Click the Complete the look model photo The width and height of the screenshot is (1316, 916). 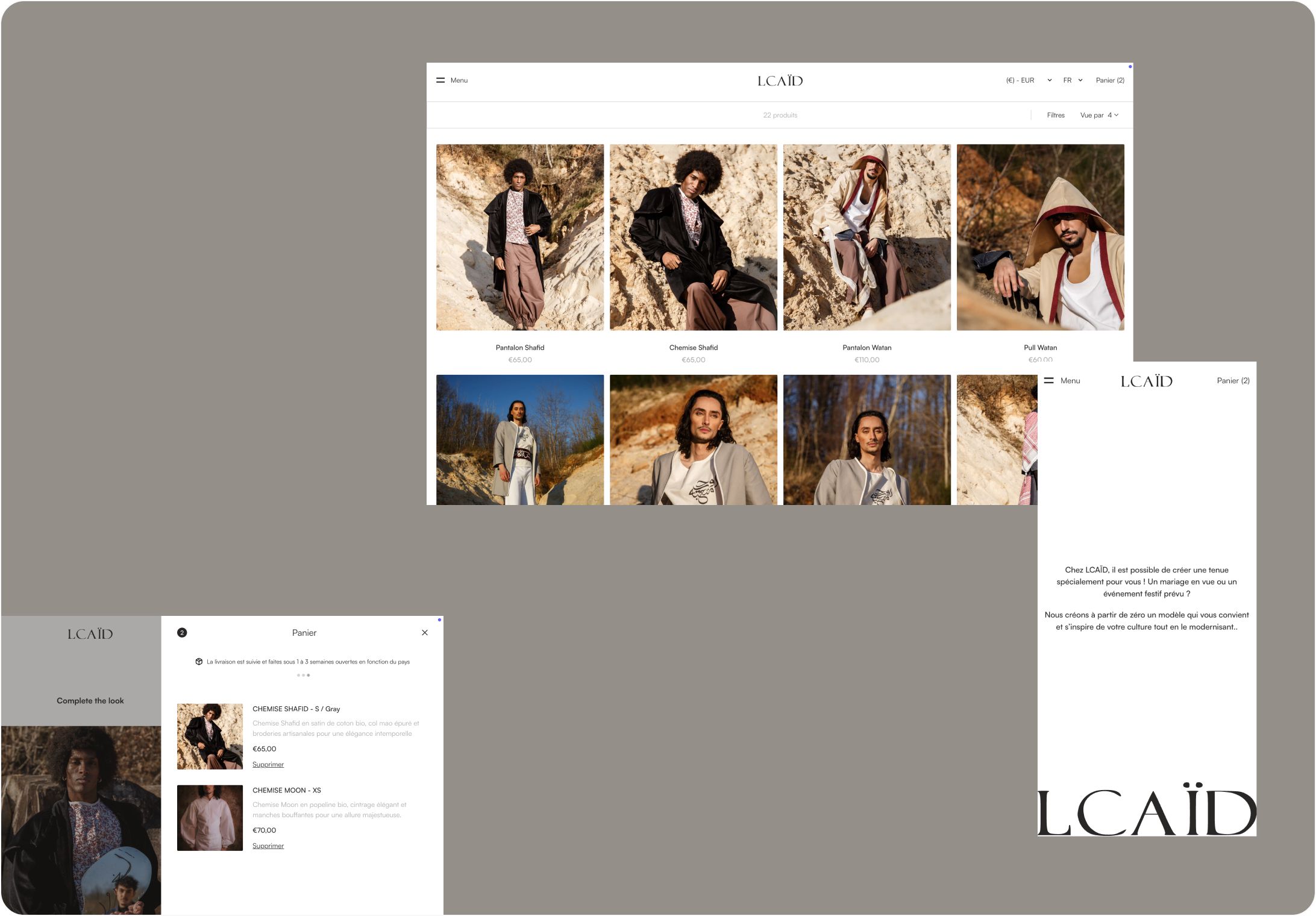pyautogui.click(x=81, y=820)
